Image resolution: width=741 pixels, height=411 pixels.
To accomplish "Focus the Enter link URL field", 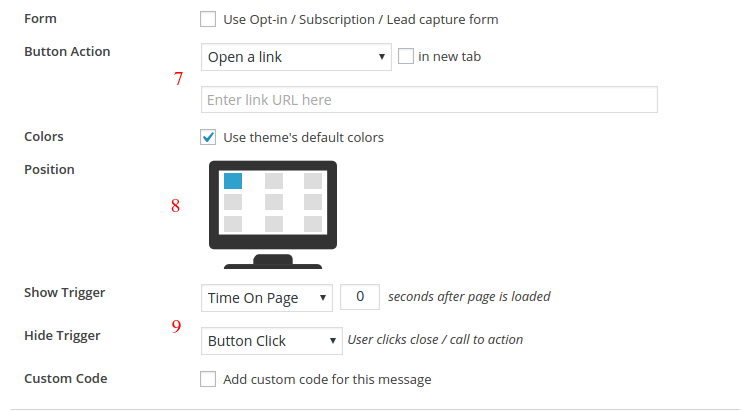I will point(429,100).
